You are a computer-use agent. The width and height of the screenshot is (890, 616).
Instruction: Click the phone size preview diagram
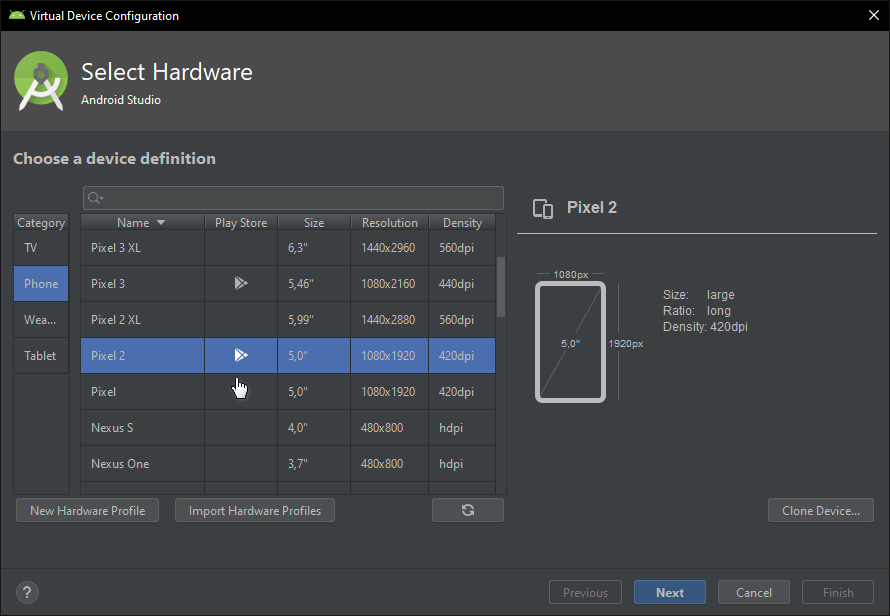[x=570, y=342]
